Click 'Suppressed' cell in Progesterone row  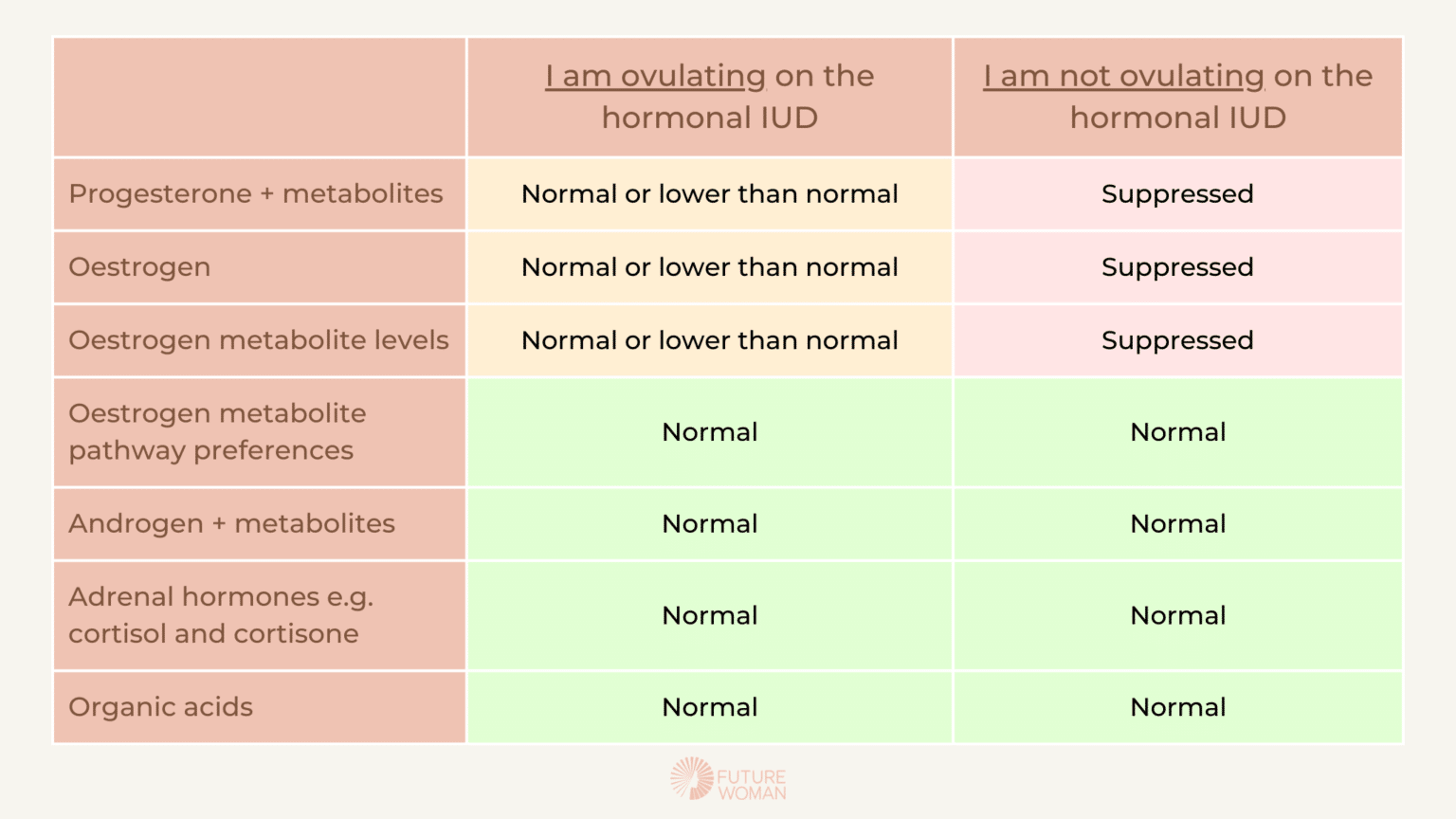point(1177,194)
